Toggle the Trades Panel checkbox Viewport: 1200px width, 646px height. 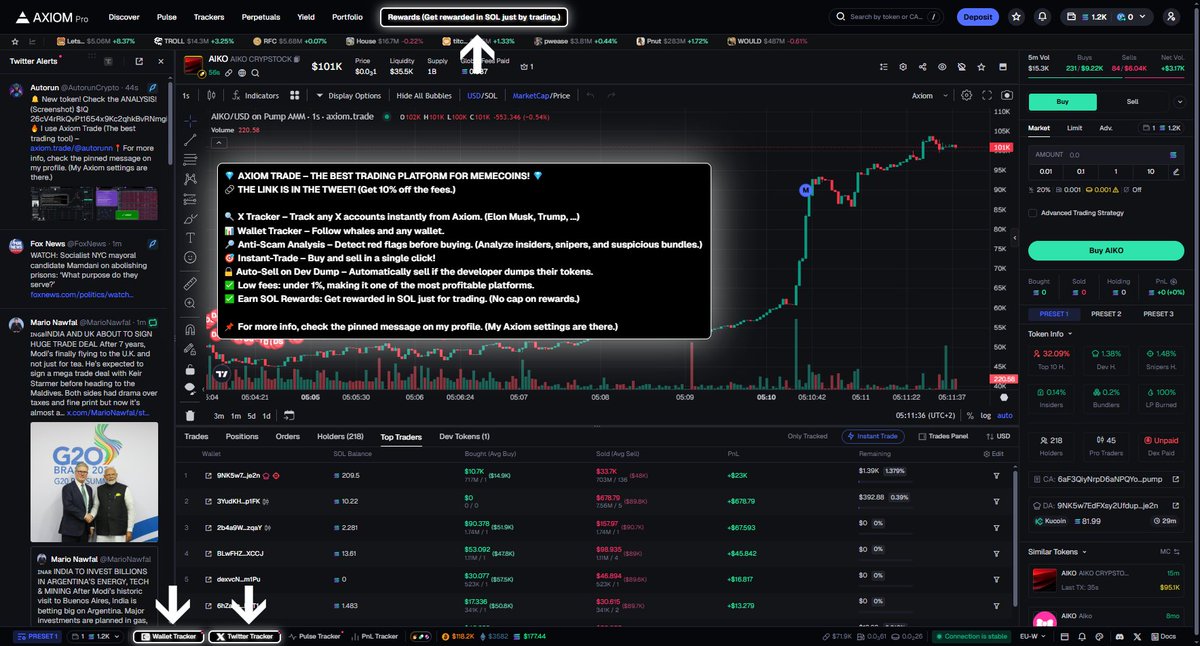tap(923, 436)
